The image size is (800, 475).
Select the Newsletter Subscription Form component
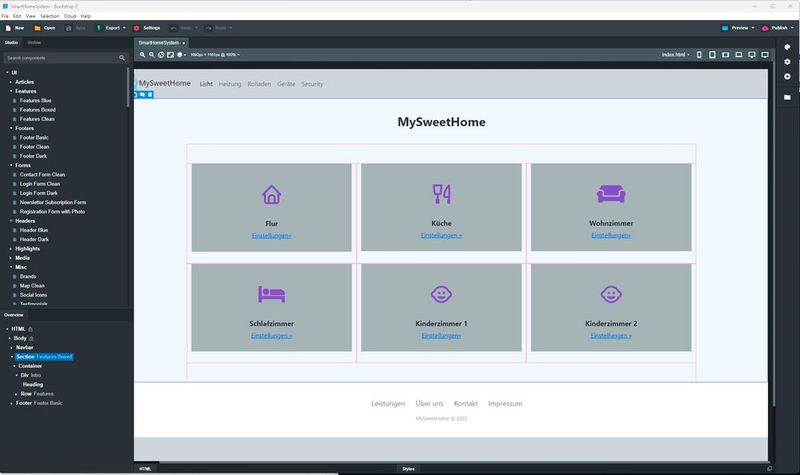pyautogui.click(x=53, y=203)
